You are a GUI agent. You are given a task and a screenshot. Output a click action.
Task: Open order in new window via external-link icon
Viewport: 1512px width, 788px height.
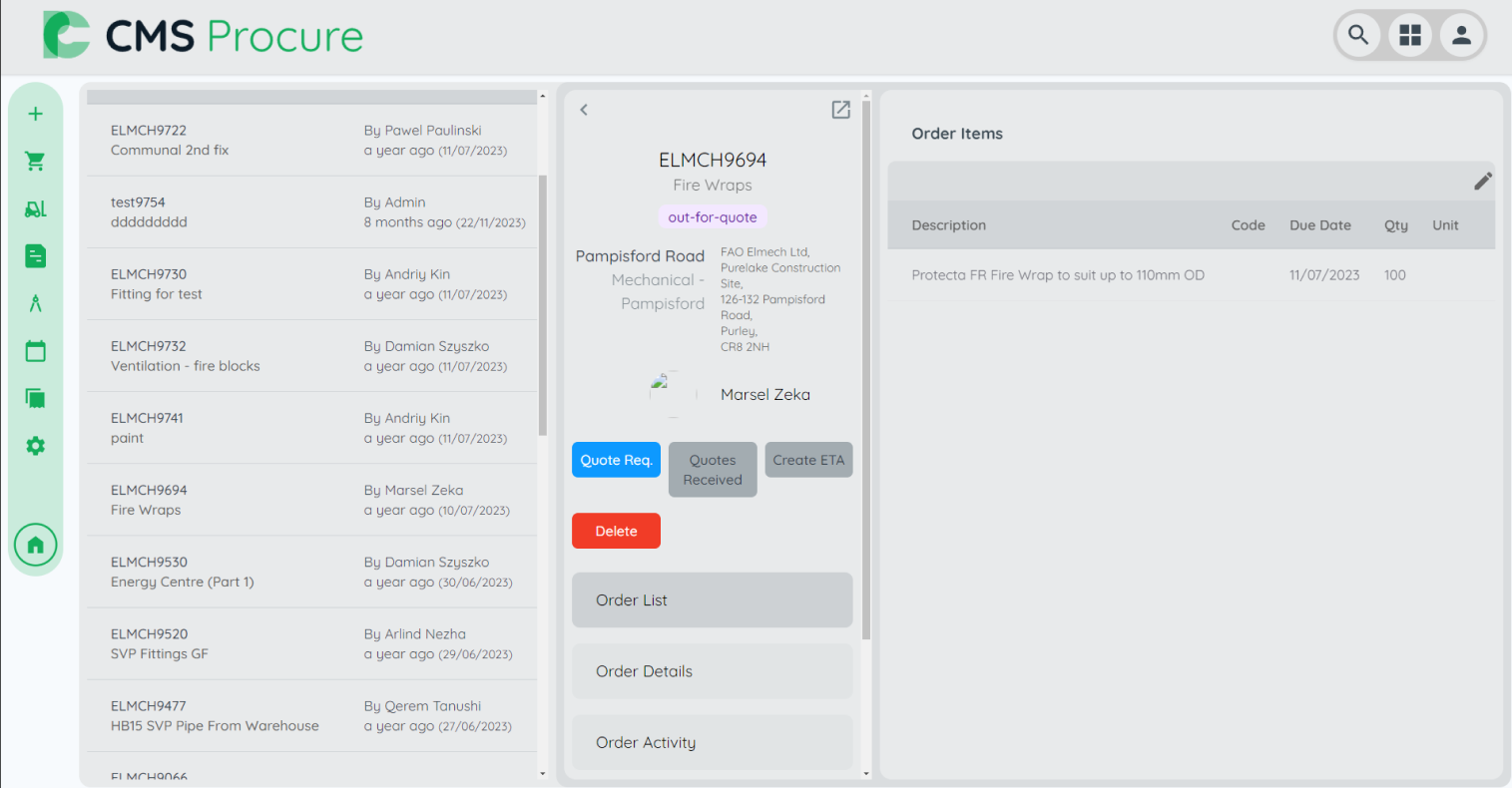click(840, 110)
